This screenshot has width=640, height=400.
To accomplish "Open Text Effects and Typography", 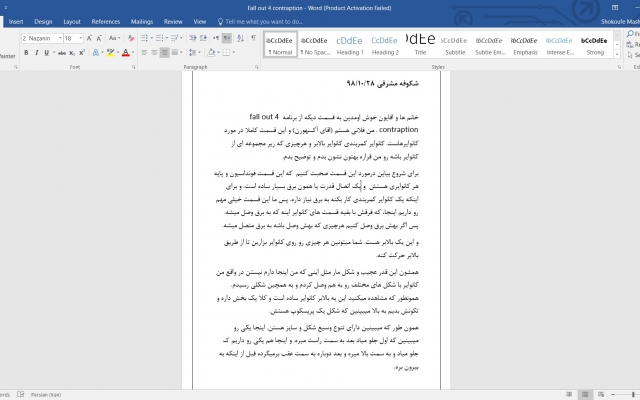I will pos(95,53).
